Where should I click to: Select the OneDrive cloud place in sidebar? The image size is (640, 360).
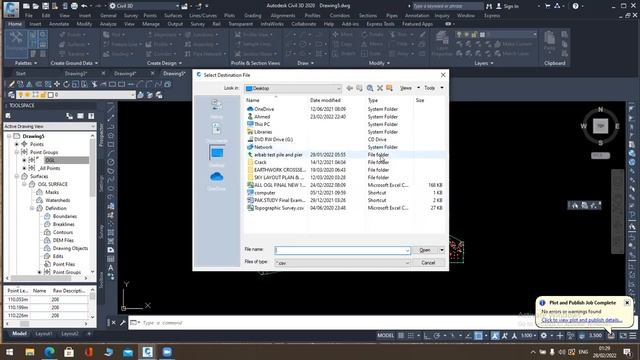pos(216,180)
